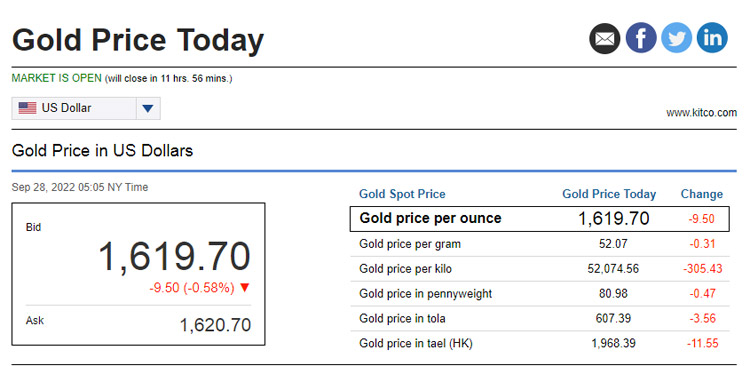750x366 pixels.
Task: Click the 1,620.70 ask price value
Action: click(215, 325)
